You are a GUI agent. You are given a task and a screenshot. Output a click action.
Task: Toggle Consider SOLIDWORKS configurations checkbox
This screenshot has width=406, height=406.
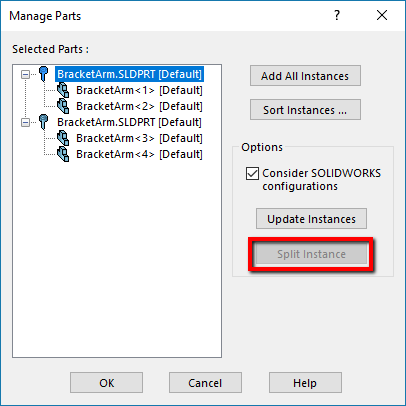click(252, 174)
